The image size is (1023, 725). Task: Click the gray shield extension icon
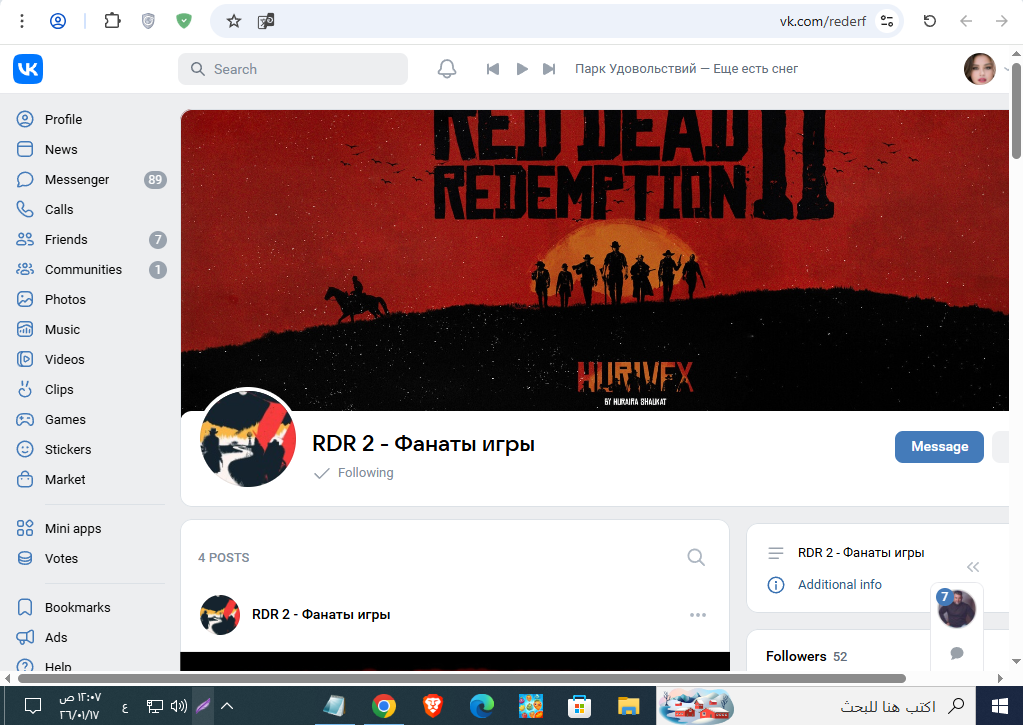(x=149, y=21)
